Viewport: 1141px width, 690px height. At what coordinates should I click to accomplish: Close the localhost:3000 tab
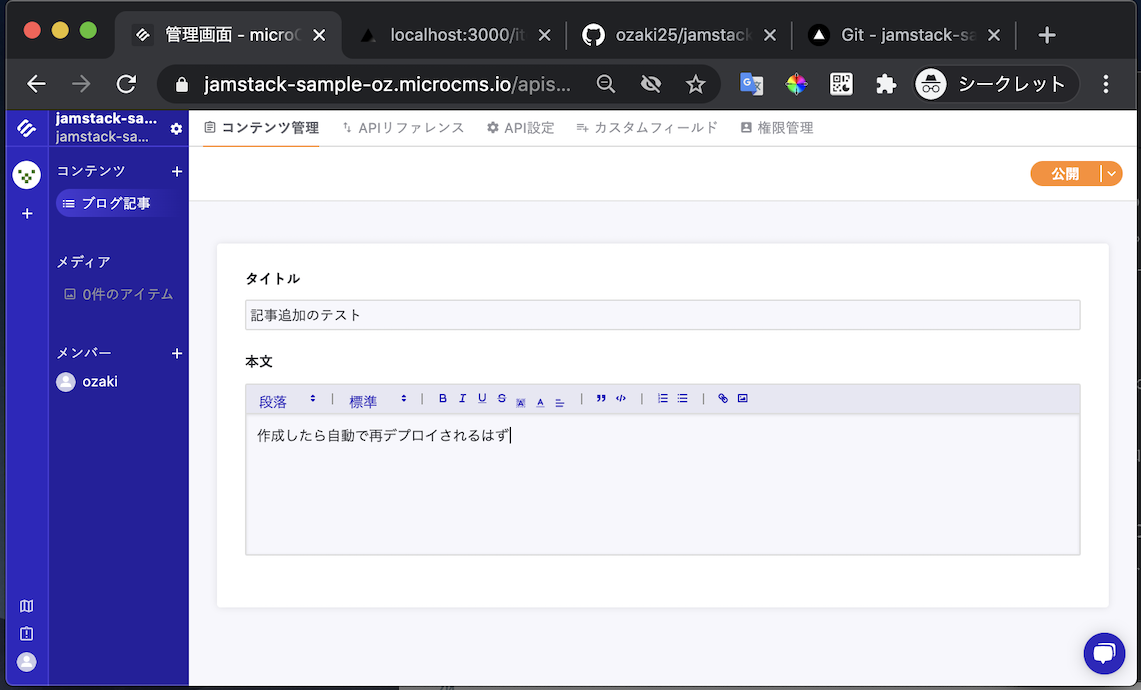click(544, 35)
